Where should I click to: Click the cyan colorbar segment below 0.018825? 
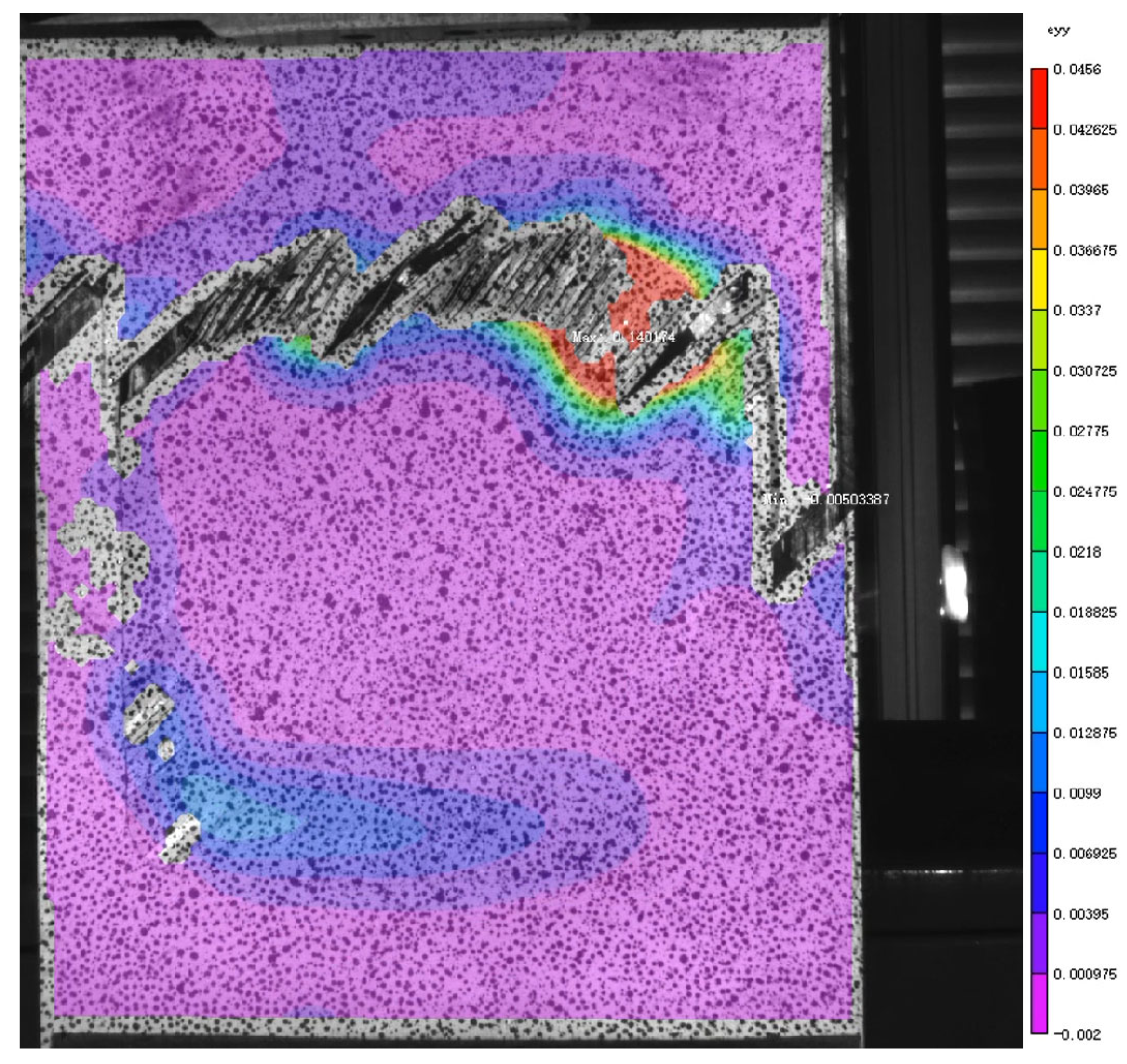coord(1039,641)
